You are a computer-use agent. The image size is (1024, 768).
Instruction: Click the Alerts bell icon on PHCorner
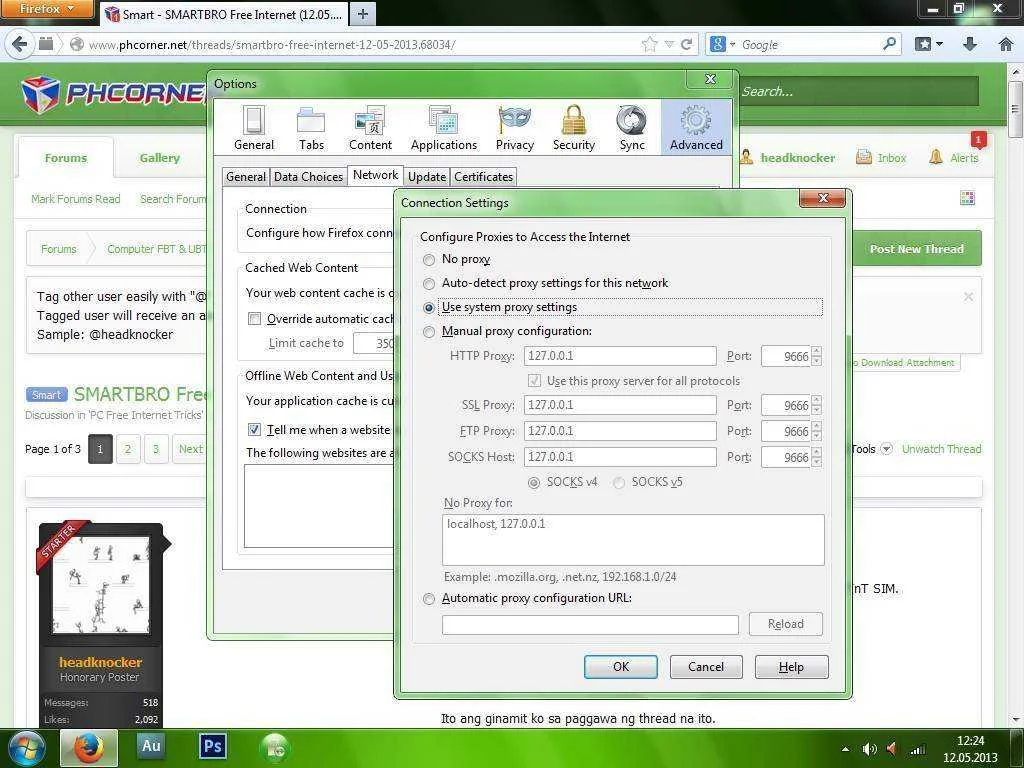pos(935,157)
